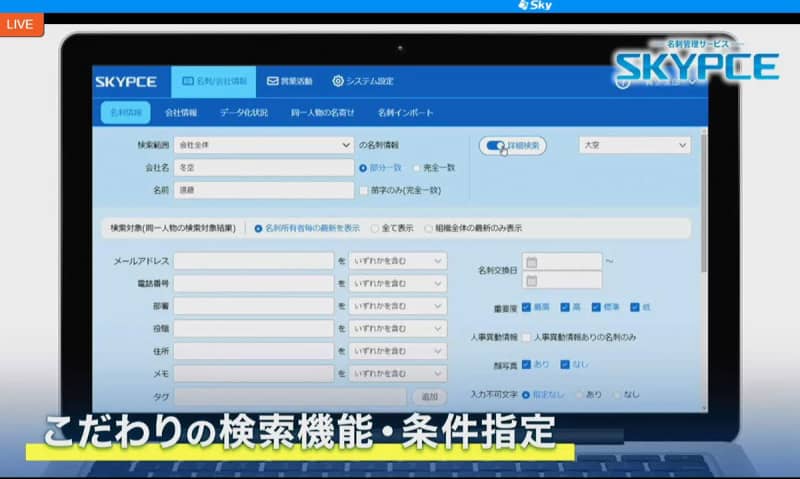This screenshot has width=800, height=479.
Task: Uncheck 顔写真 なし checkbox
Action: [565, 364]
